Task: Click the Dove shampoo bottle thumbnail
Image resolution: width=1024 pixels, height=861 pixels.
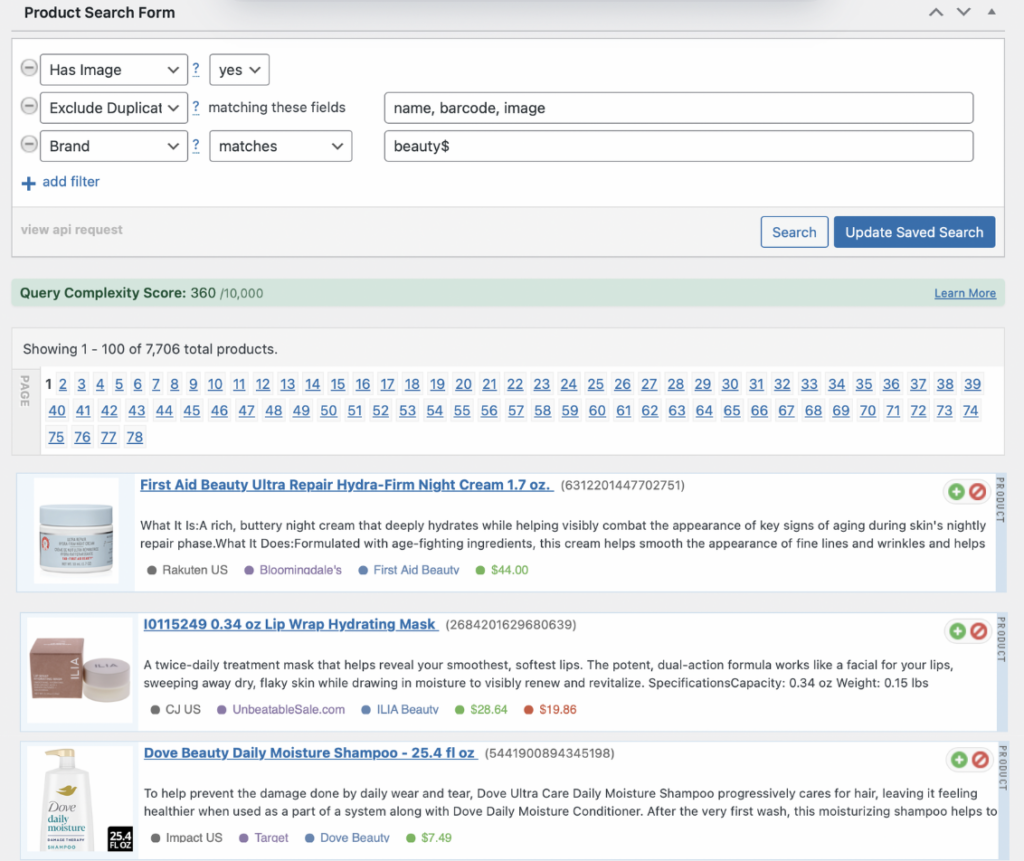Action: point(80,800)
